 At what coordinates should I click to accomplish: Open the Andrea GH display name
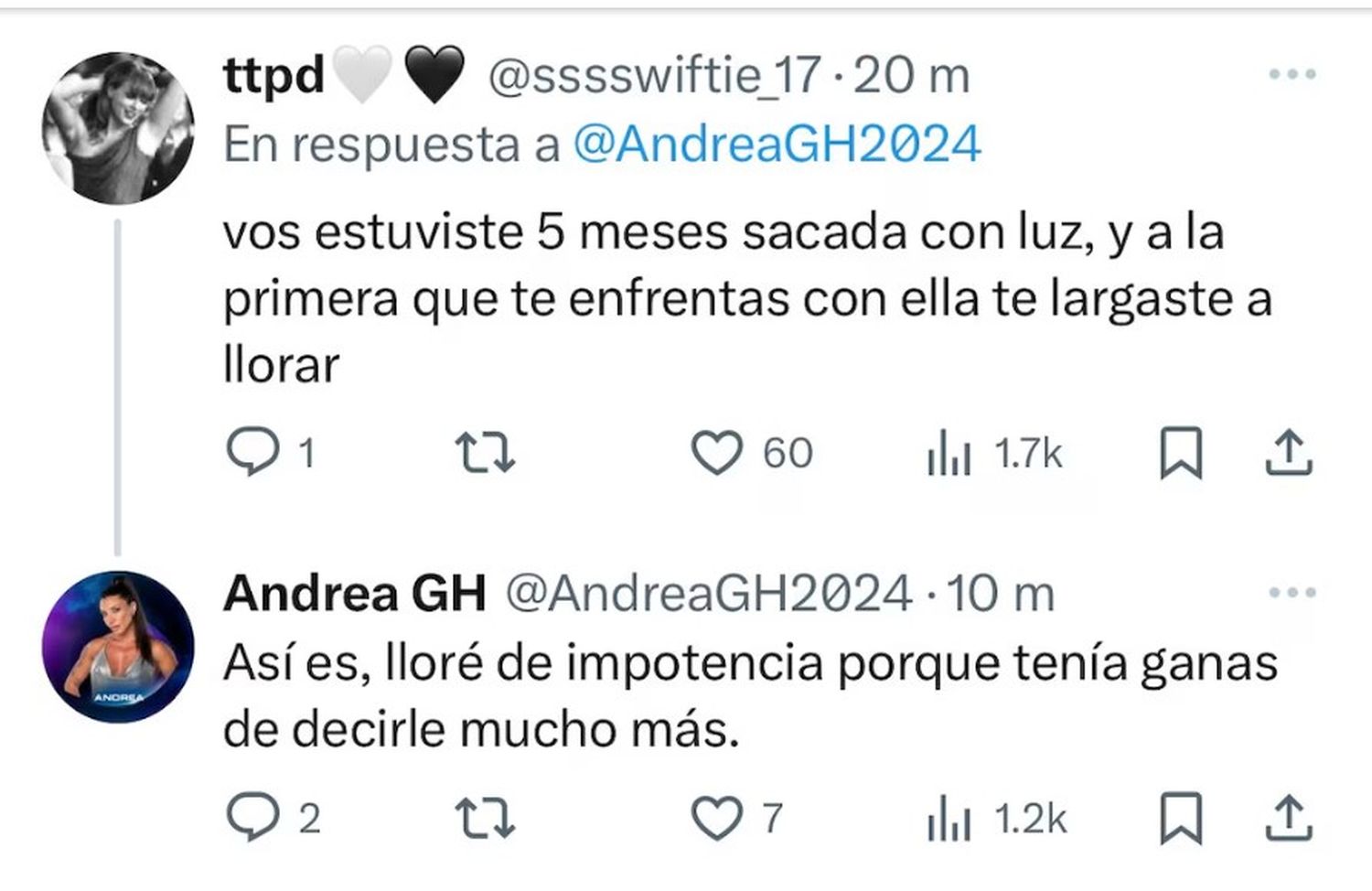(x=355, y=593)
